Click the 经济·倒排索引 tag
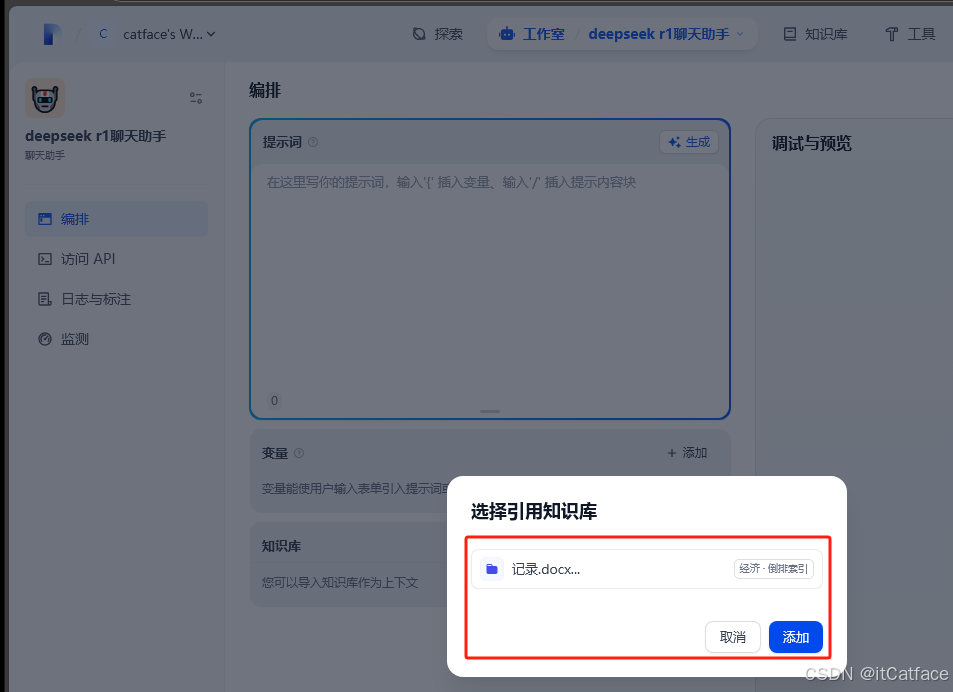The image size is (953, 692). (774, 569)
